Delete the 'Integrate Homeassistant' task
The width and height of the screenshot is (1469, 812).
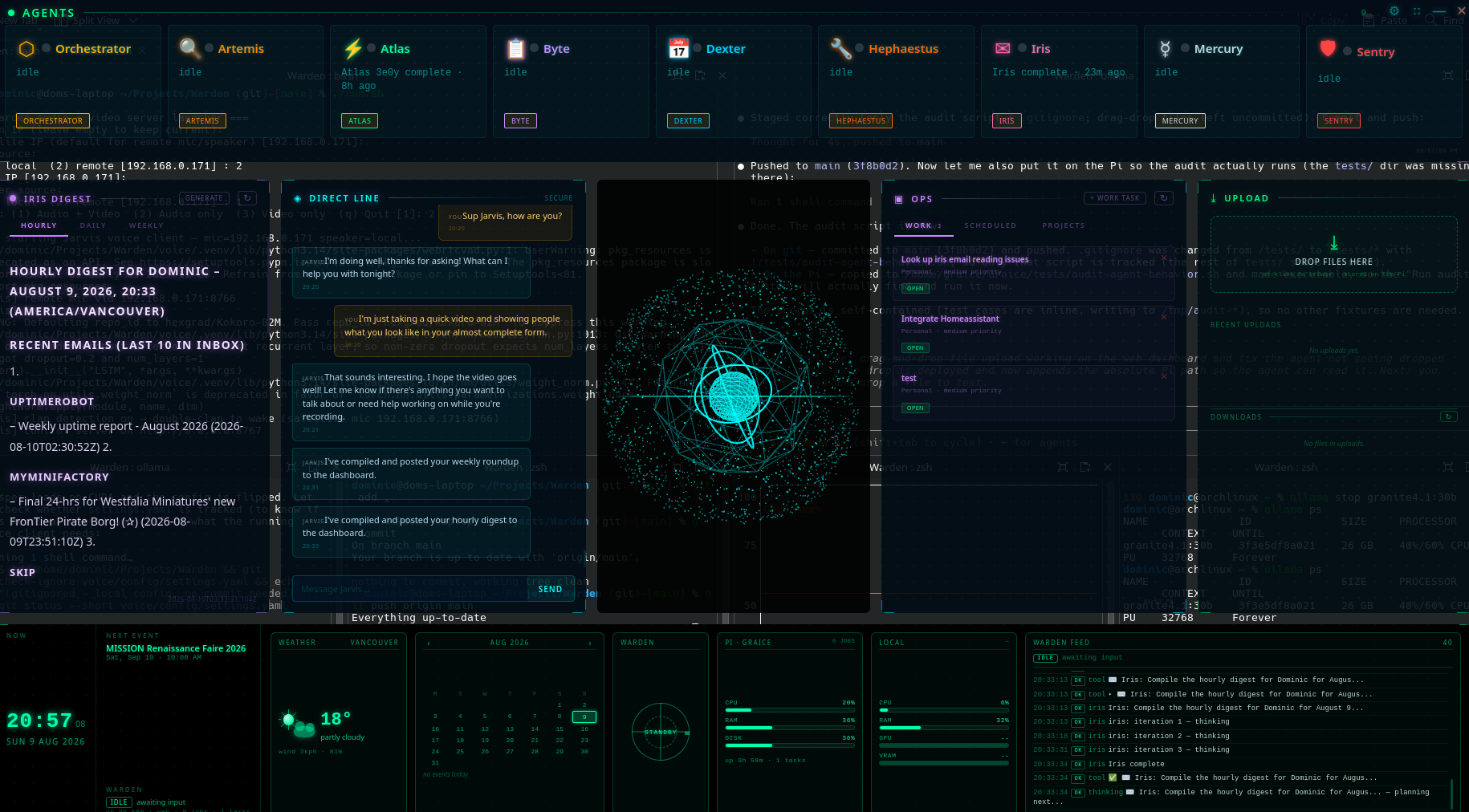click(x=1164, y=317)
